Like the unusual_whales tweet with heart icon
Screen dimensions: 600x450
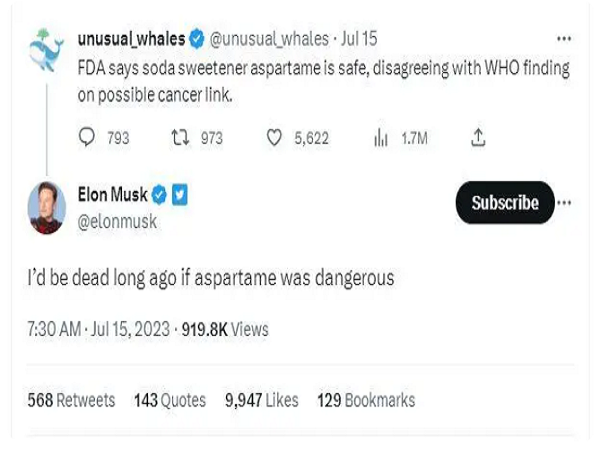tap(274, 139)
